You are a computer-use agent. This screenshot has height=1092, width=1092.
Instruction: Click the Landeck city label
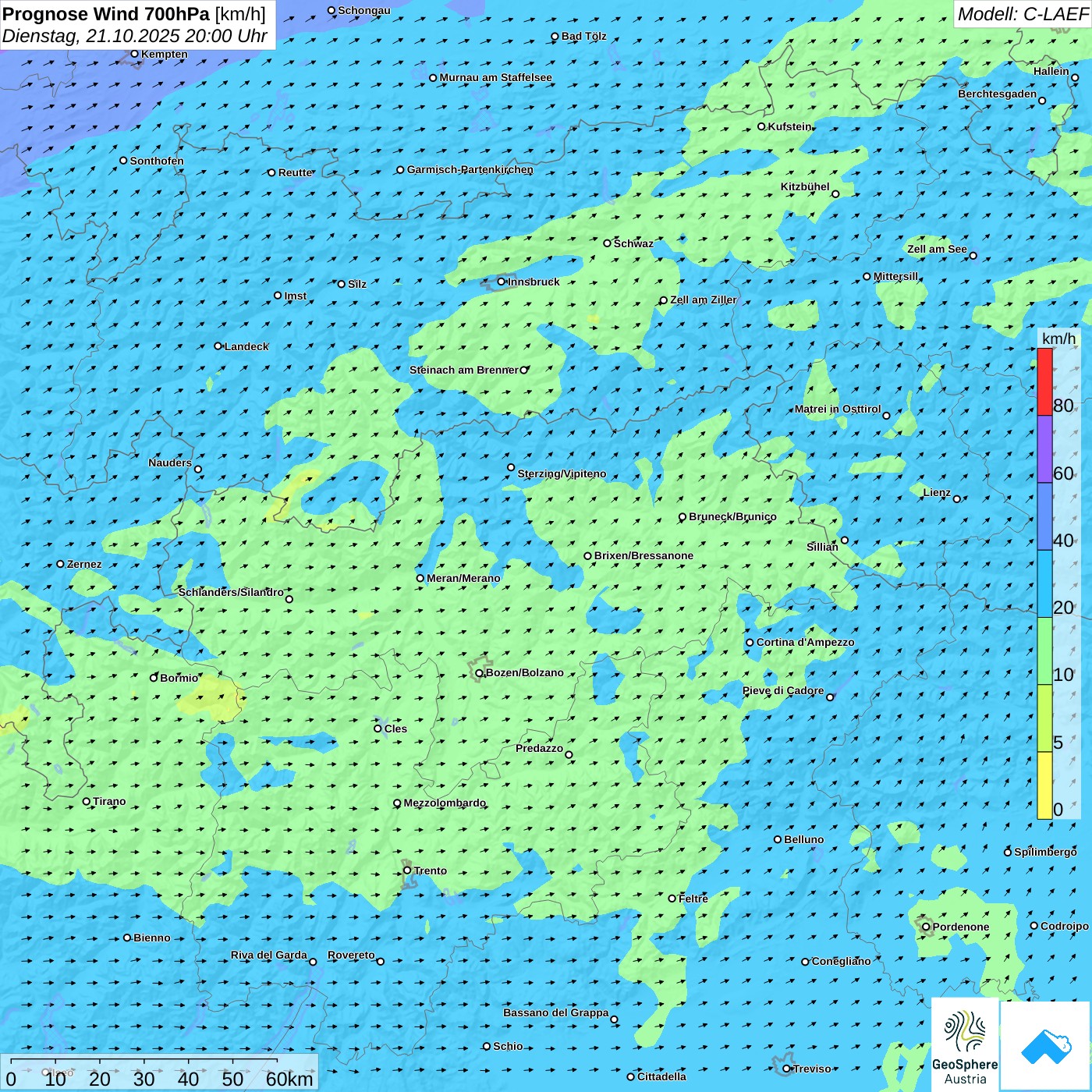click(x=246, y=346)
